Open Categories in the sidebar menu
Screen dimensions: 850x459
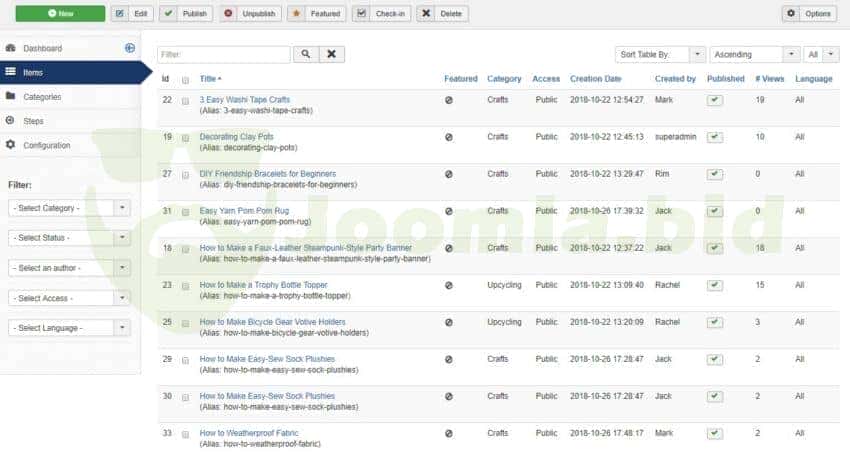(42, 97)
